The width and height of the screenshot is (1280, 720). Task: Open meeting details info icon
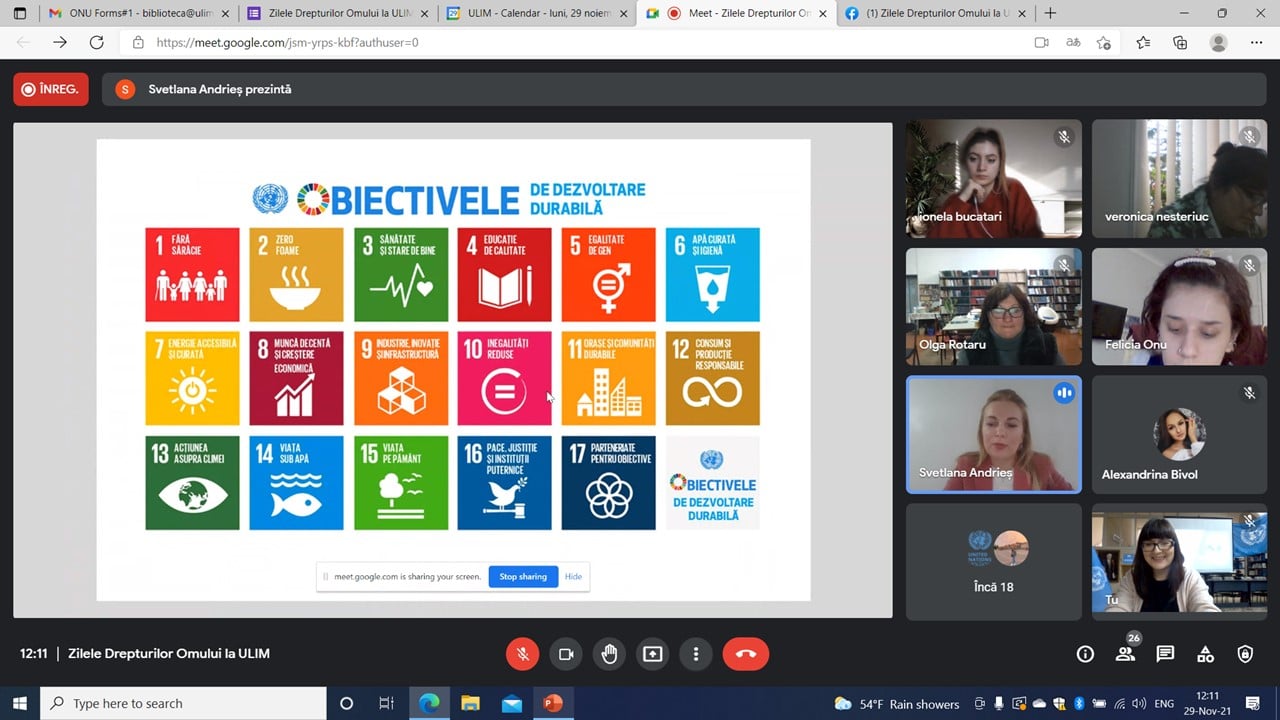(x=1085, y=654)
